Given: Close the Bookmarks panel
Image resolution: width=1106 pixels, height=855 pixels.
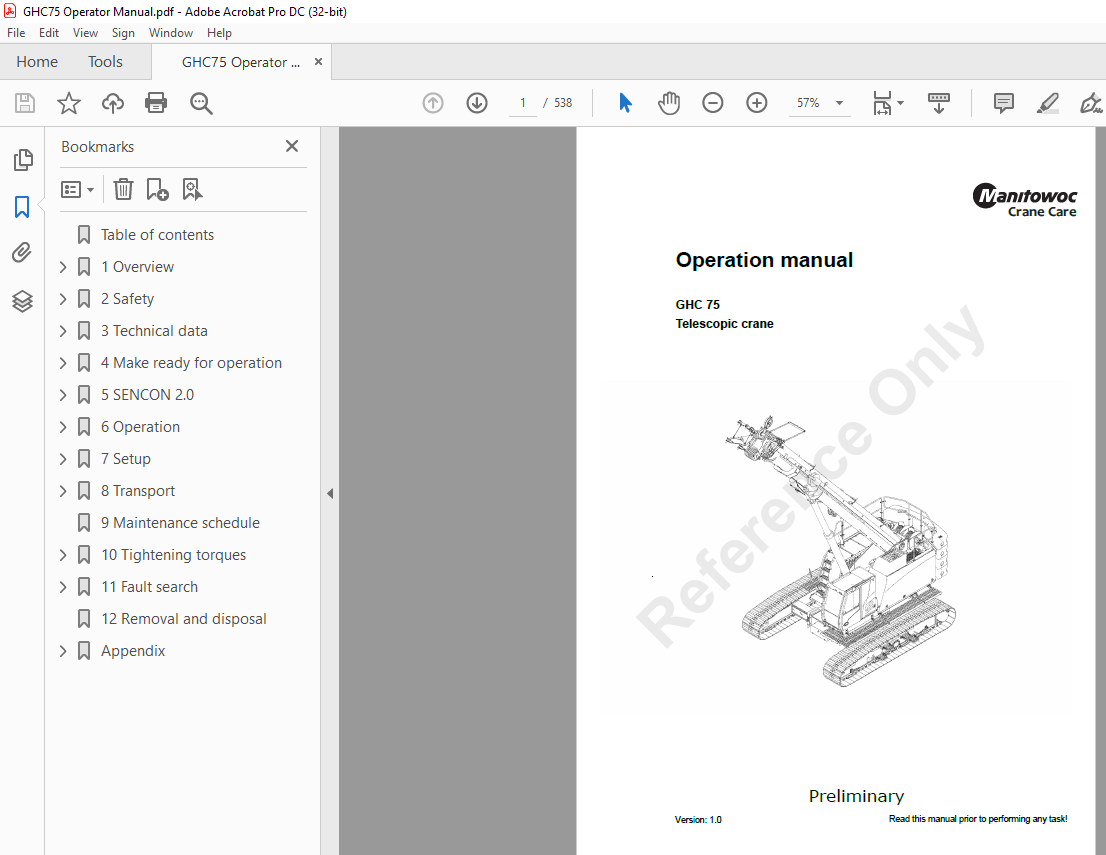Looking at the screenshot, I should coord(292,146).
